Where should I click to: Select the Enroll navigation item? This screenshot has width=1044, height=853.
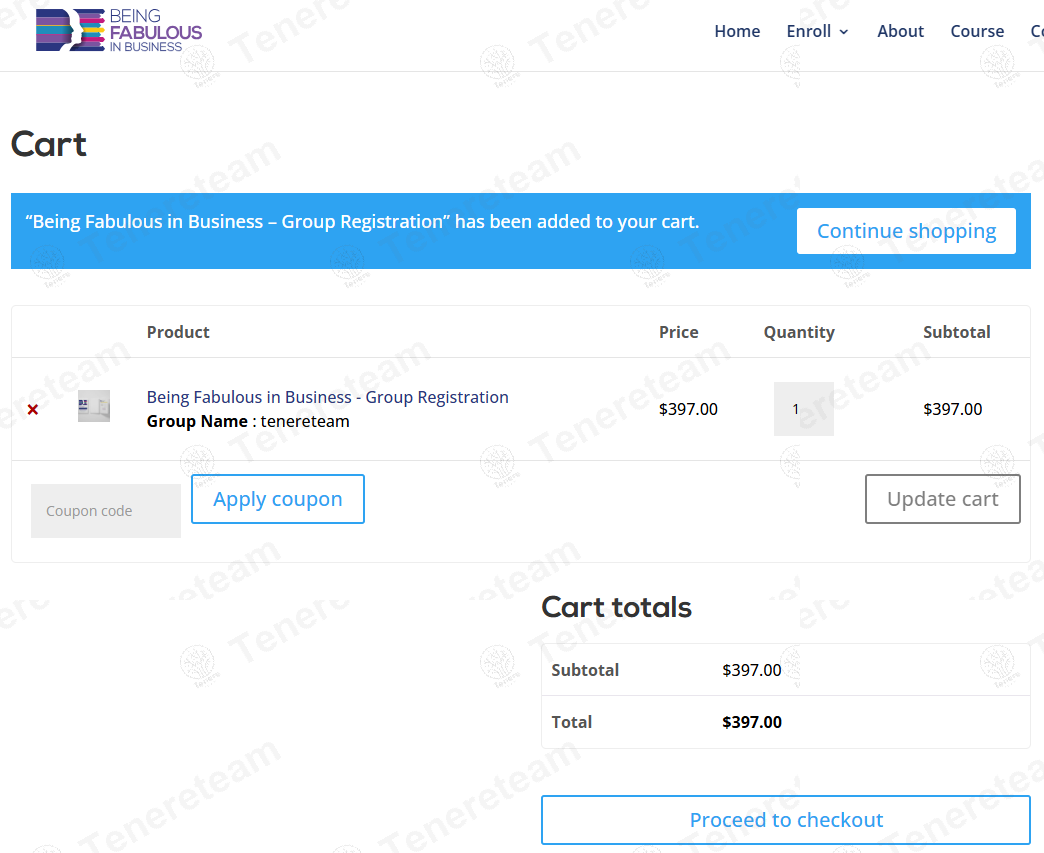pyautogui.click(x=808, y=31)
